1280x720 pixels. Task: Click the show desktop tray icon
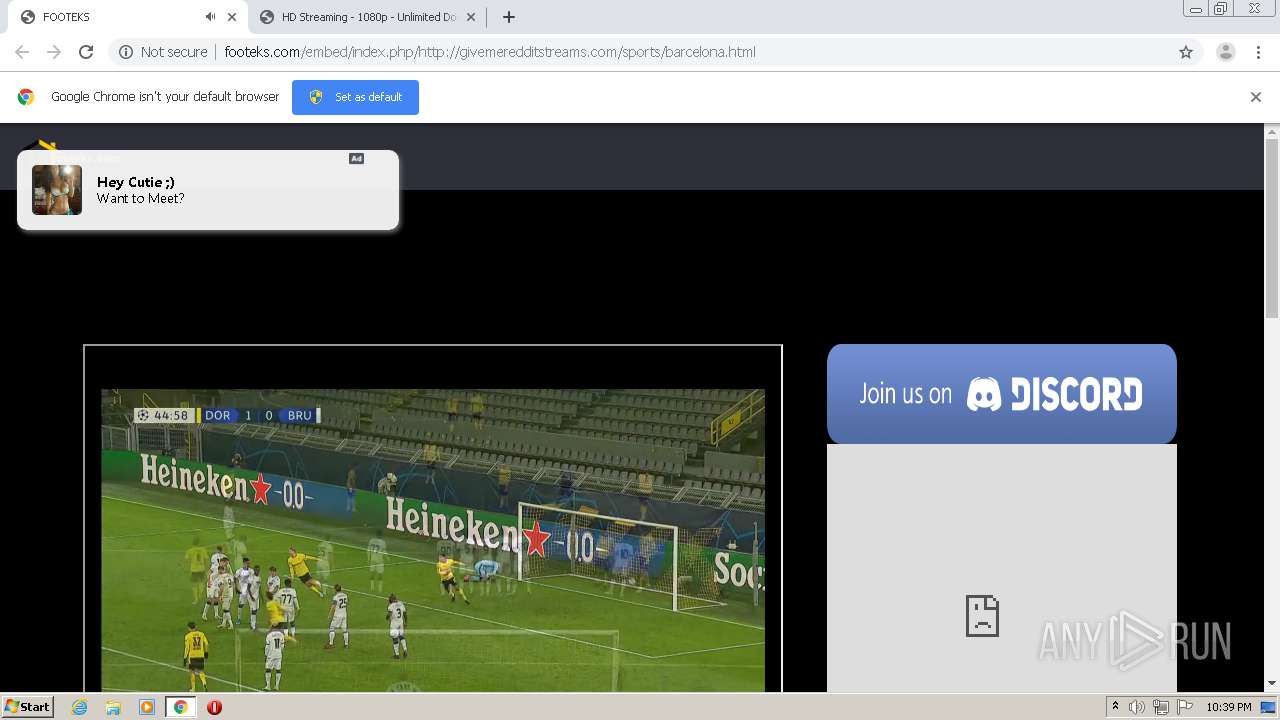(1267, 707)
